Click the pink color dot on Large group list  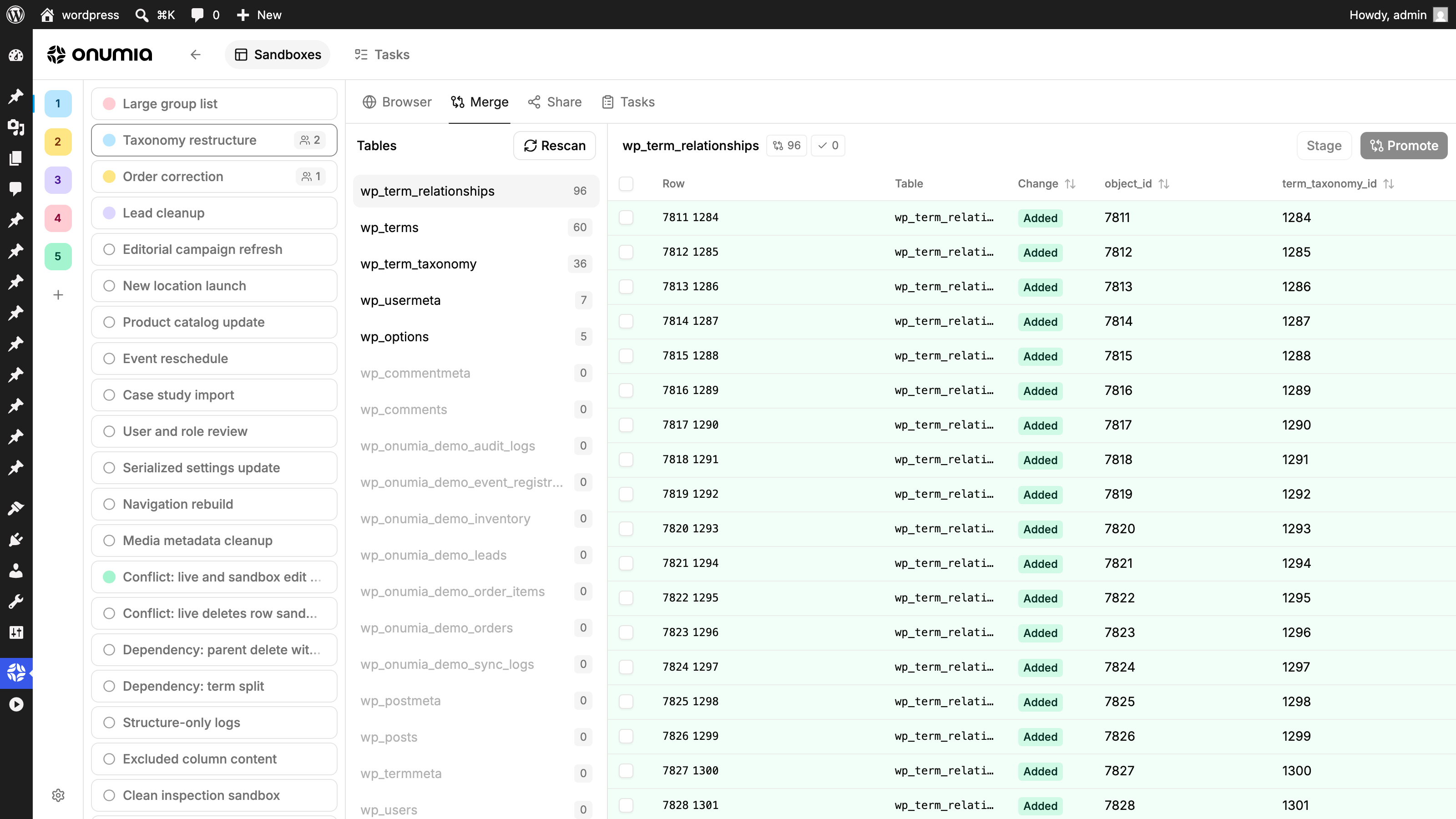pos(109,104)
